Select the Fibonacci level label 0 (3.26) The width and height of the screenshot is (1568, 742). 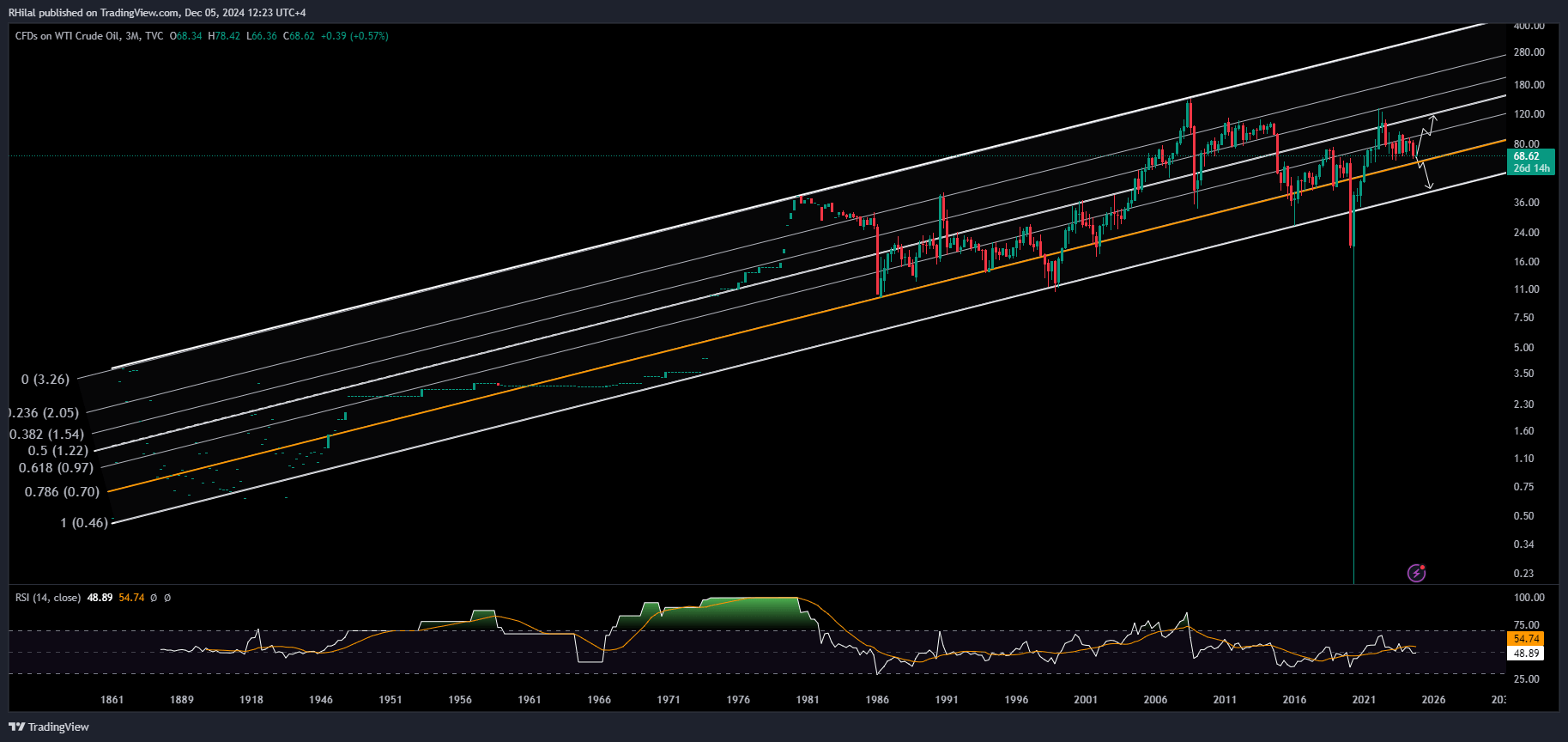[45, 379]
